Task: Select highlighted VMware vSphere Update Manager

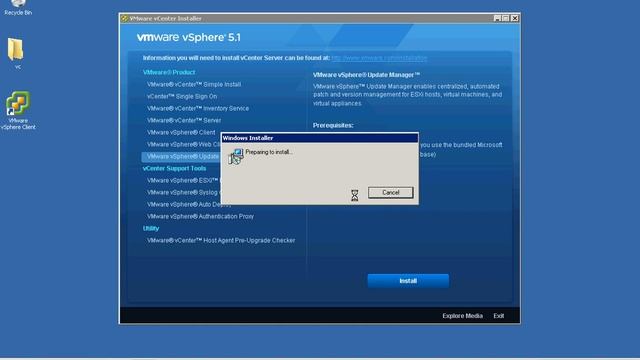Action: pyautogui.click(x=181, y=157)
